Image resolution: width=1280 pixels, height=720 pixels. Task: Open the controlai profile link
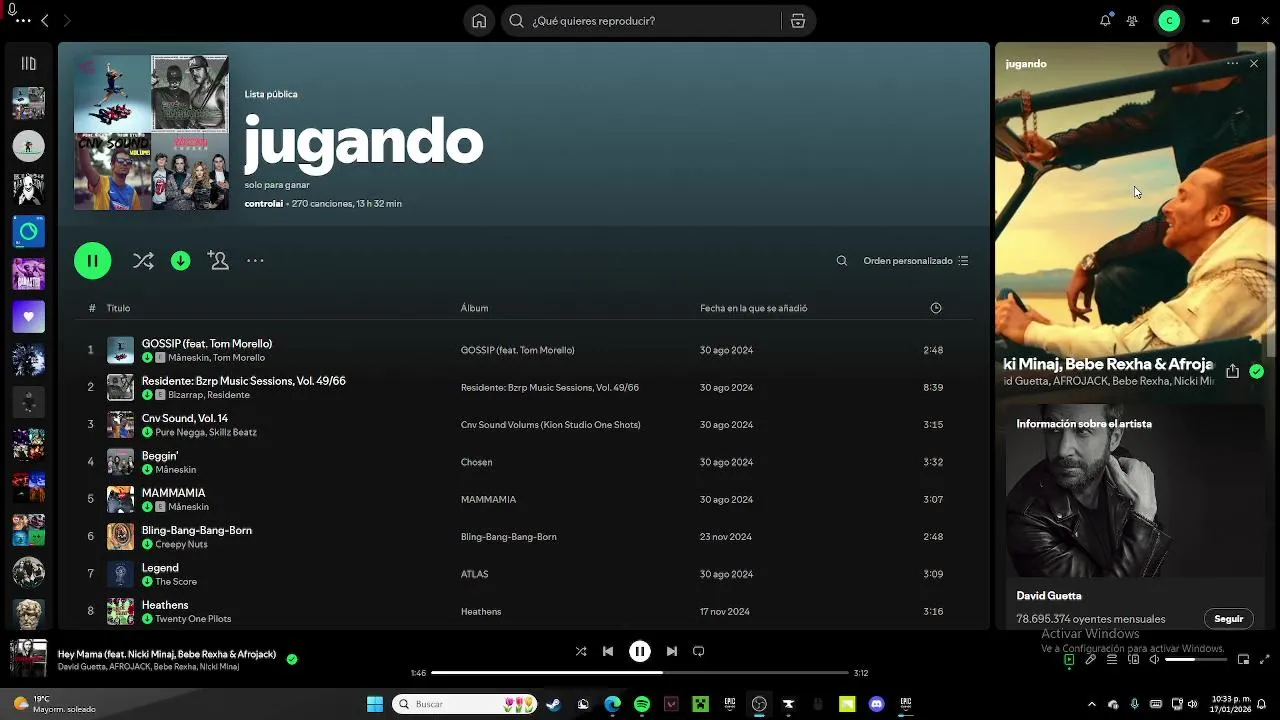[264, 204]
